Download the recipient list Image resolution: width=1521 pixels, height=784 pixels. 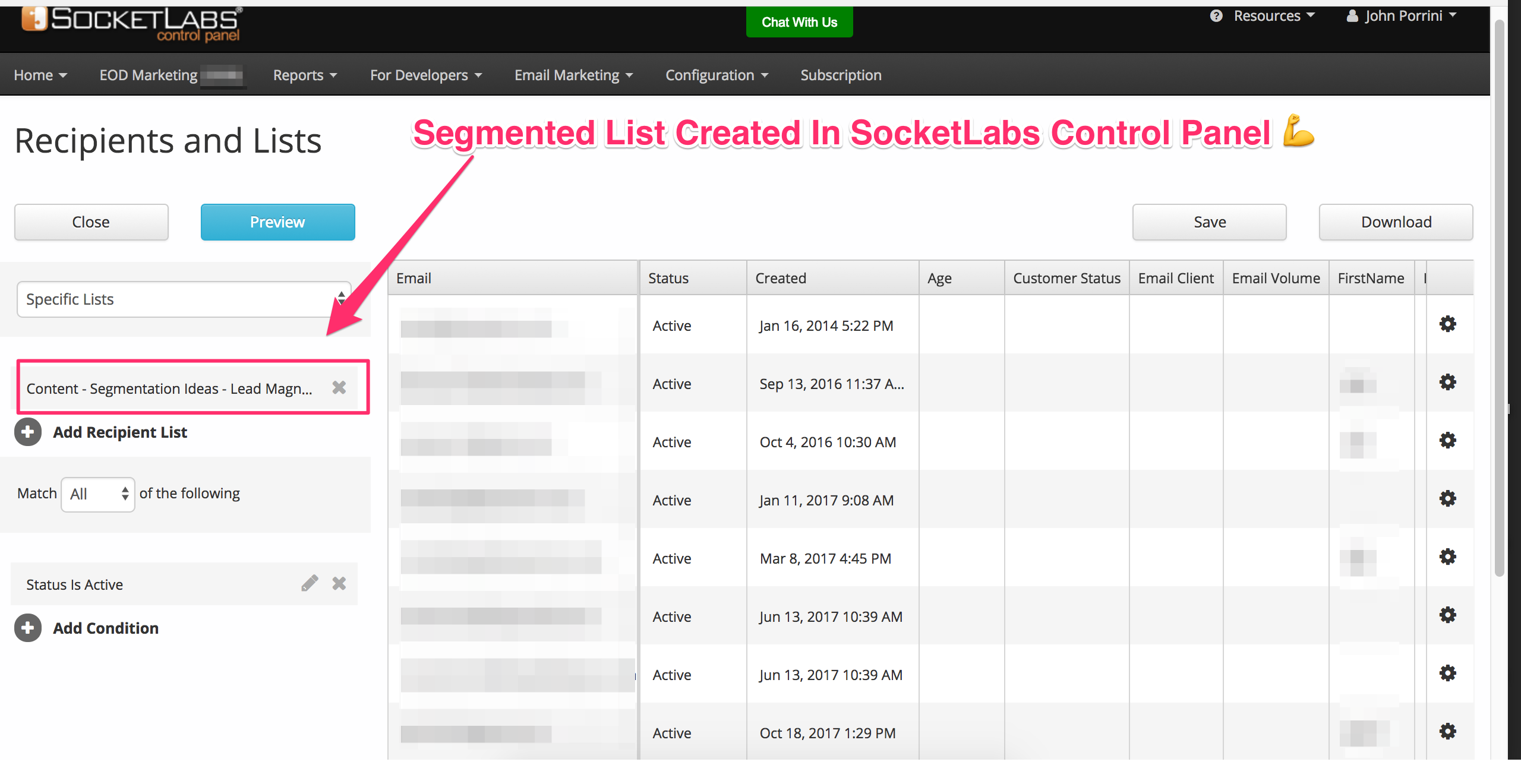pyautogui.click(x=1396, y=222)
